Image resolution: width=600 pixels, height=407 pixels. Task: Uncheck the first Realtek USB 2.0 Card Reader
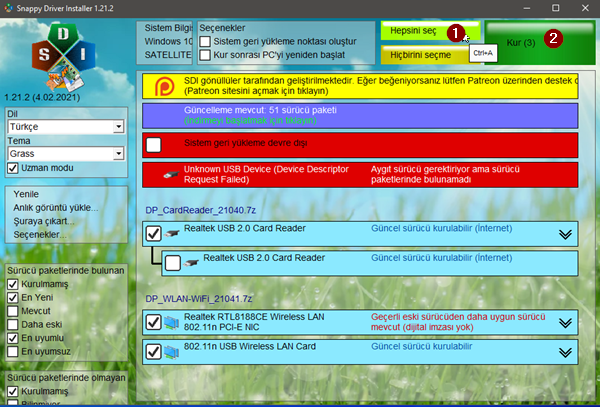[x=153, y=233]
